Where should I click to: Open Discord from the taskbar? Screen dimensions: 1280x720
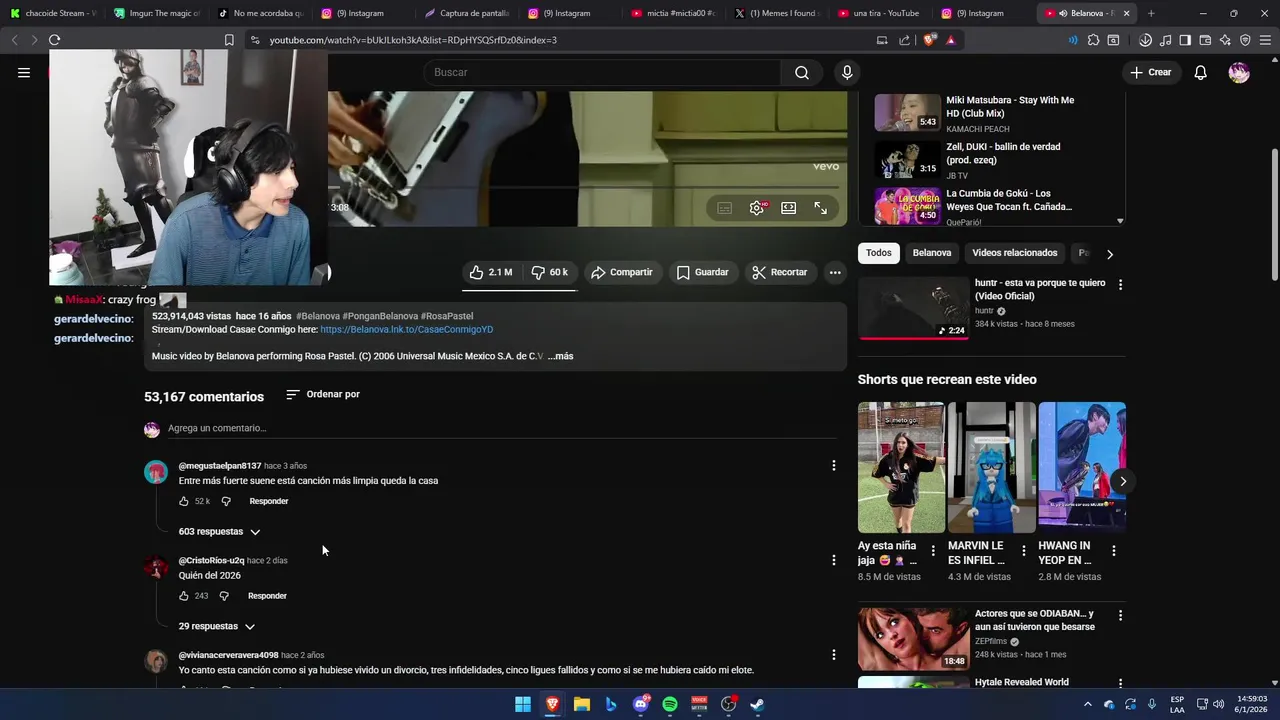click(641, 704)
